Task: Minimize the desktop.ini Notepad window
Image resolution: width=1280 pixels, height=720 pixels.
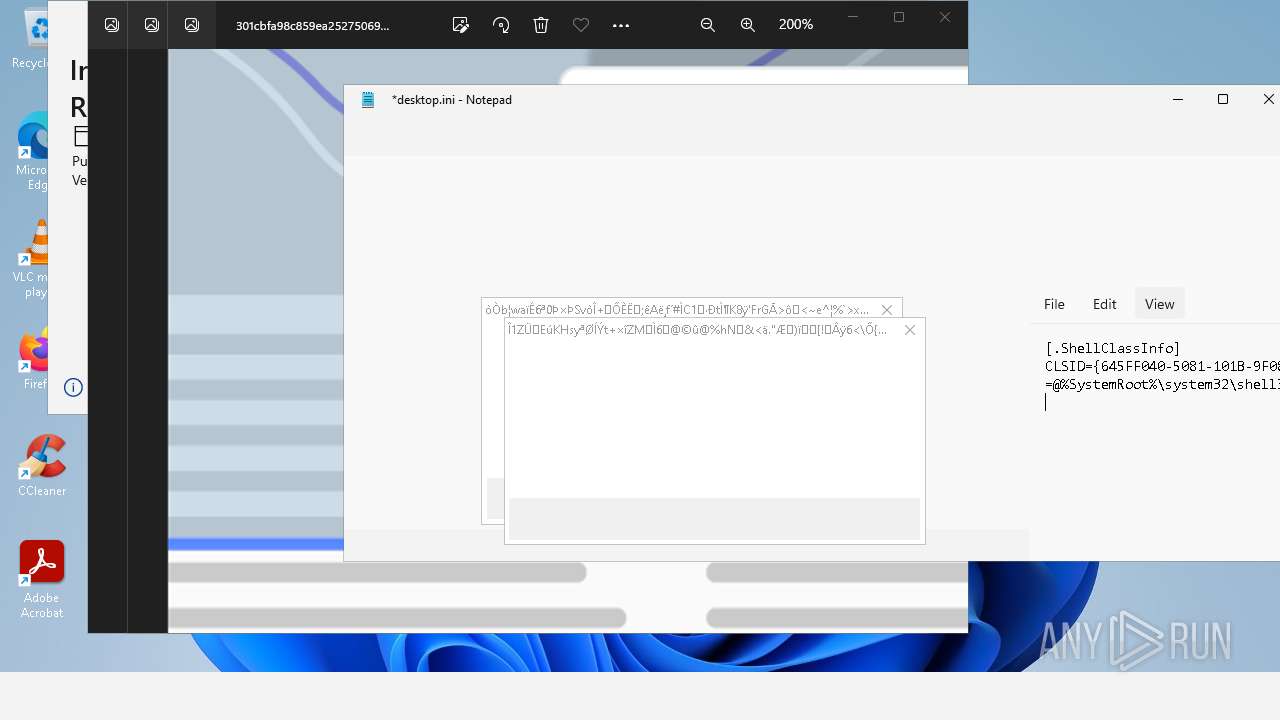Action: (x=1178, y=99)
